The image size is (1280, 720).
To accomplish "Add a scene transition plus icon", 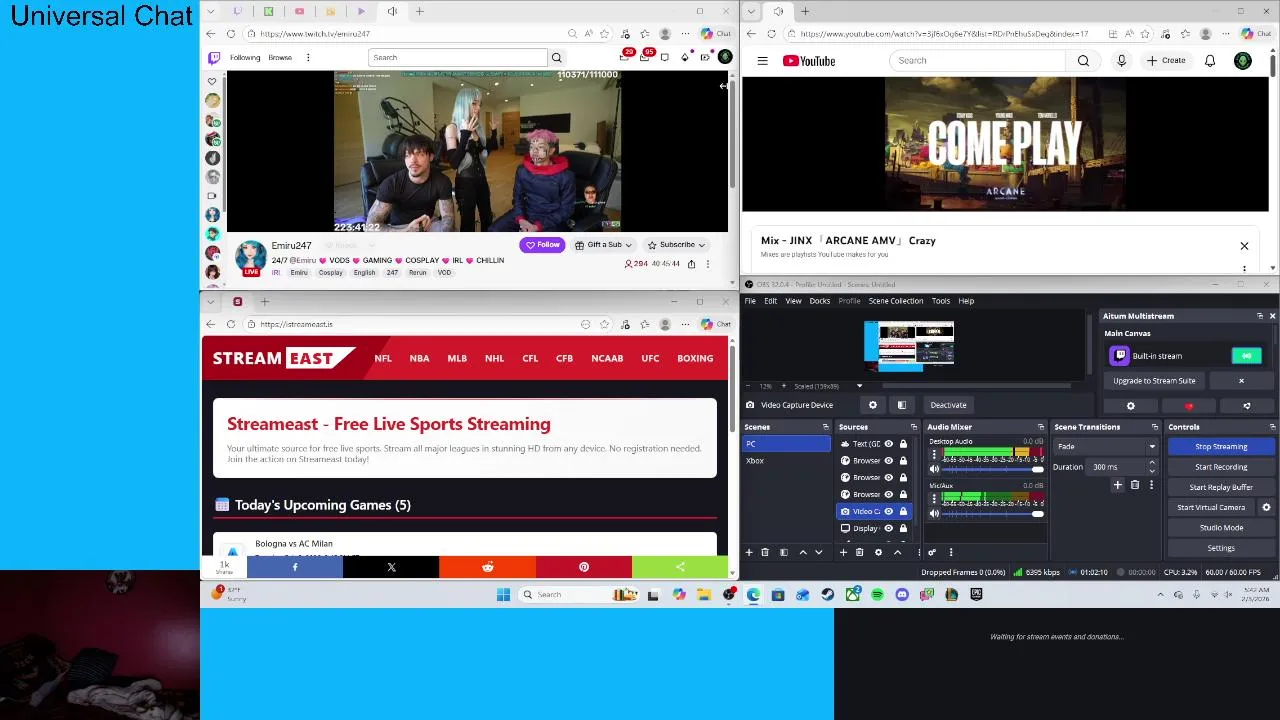I will 1118,485.
